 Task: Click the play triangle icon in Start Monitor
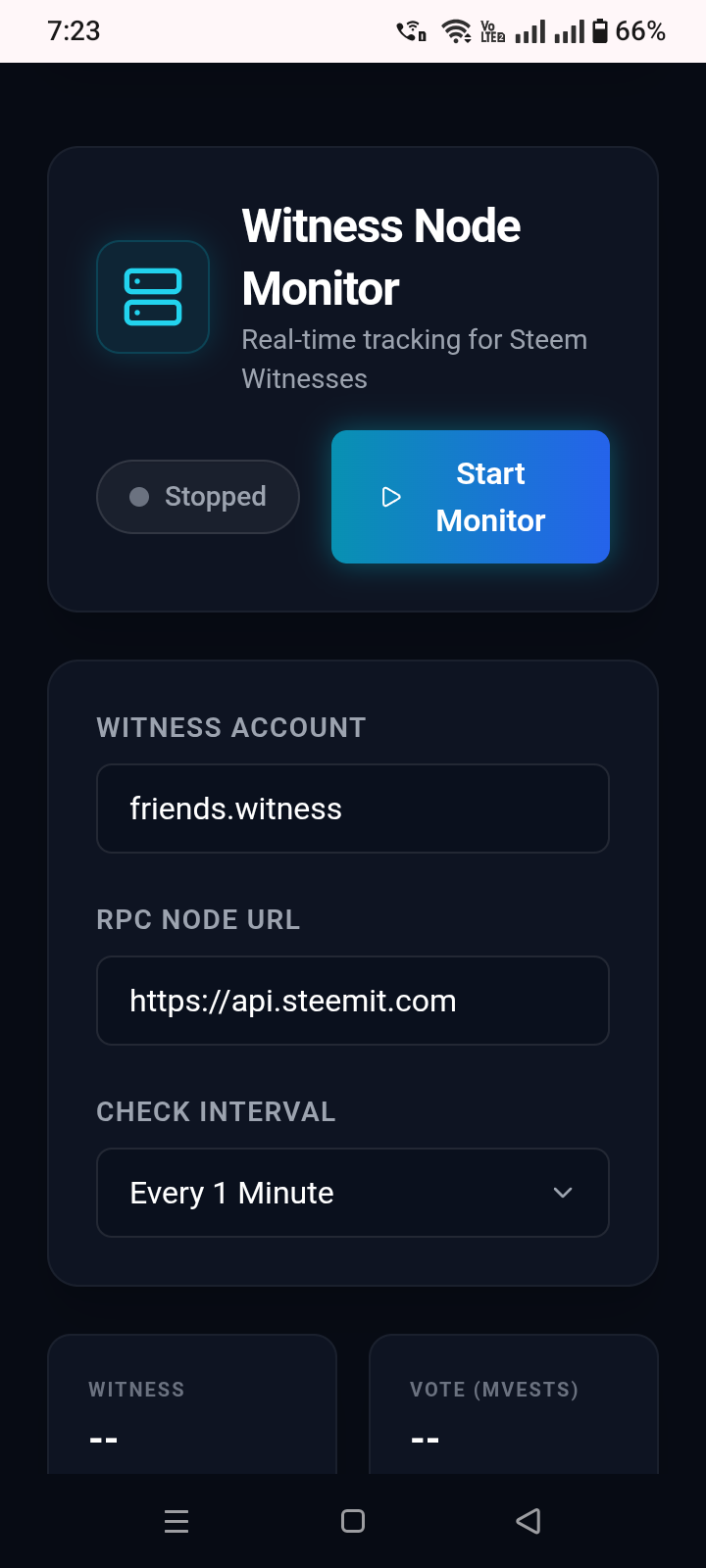coord(391,497)
